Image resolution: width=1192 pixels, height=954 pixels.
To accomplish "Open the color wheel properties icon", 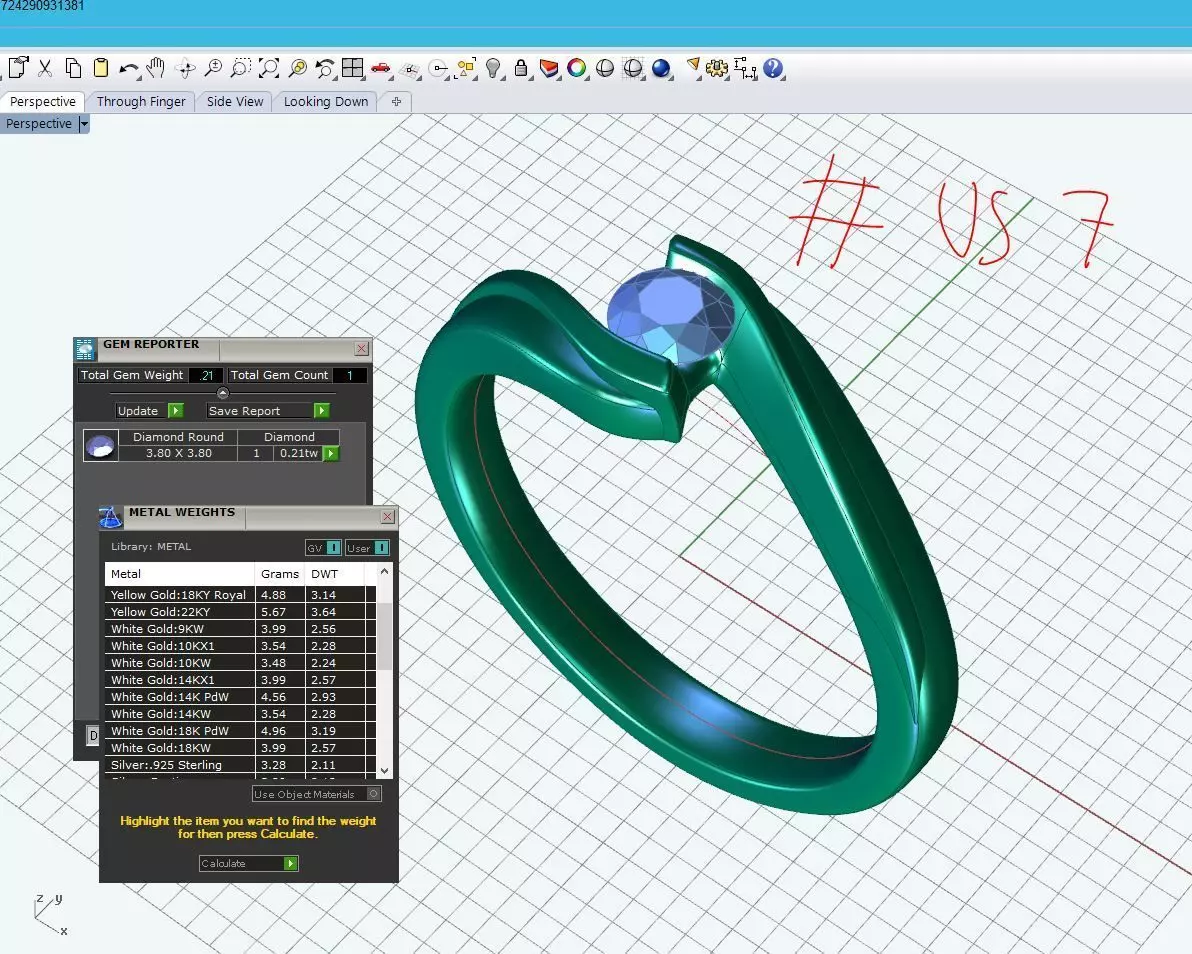I will (576, 68).
